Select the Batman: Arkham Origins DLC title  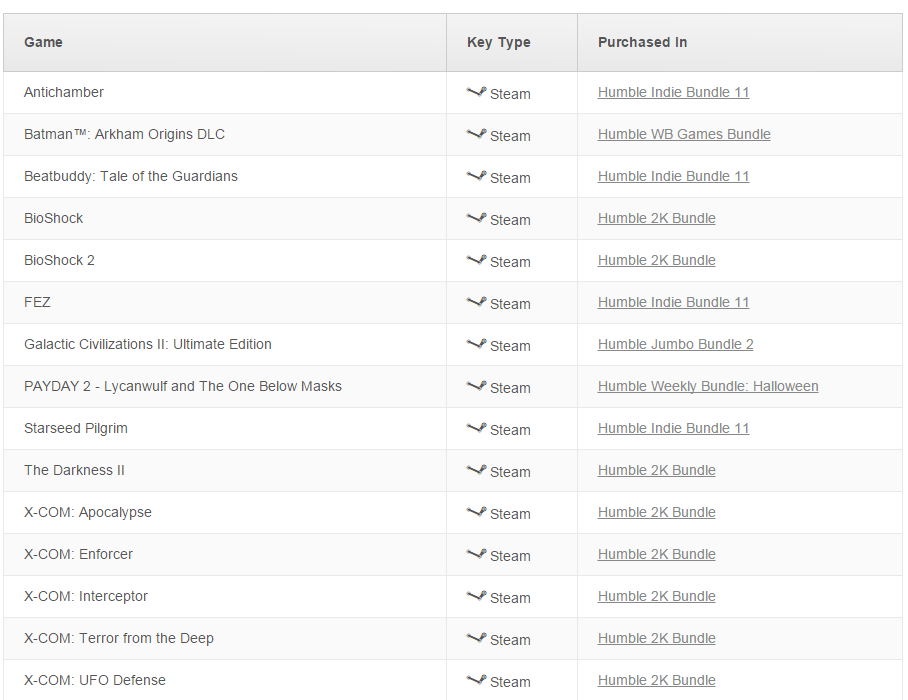click(x=125, y=134)
